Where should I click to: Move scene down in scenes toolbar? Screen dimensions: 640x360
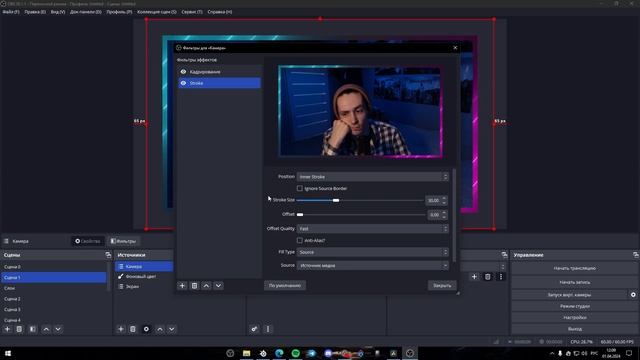(x=58, y=329)
